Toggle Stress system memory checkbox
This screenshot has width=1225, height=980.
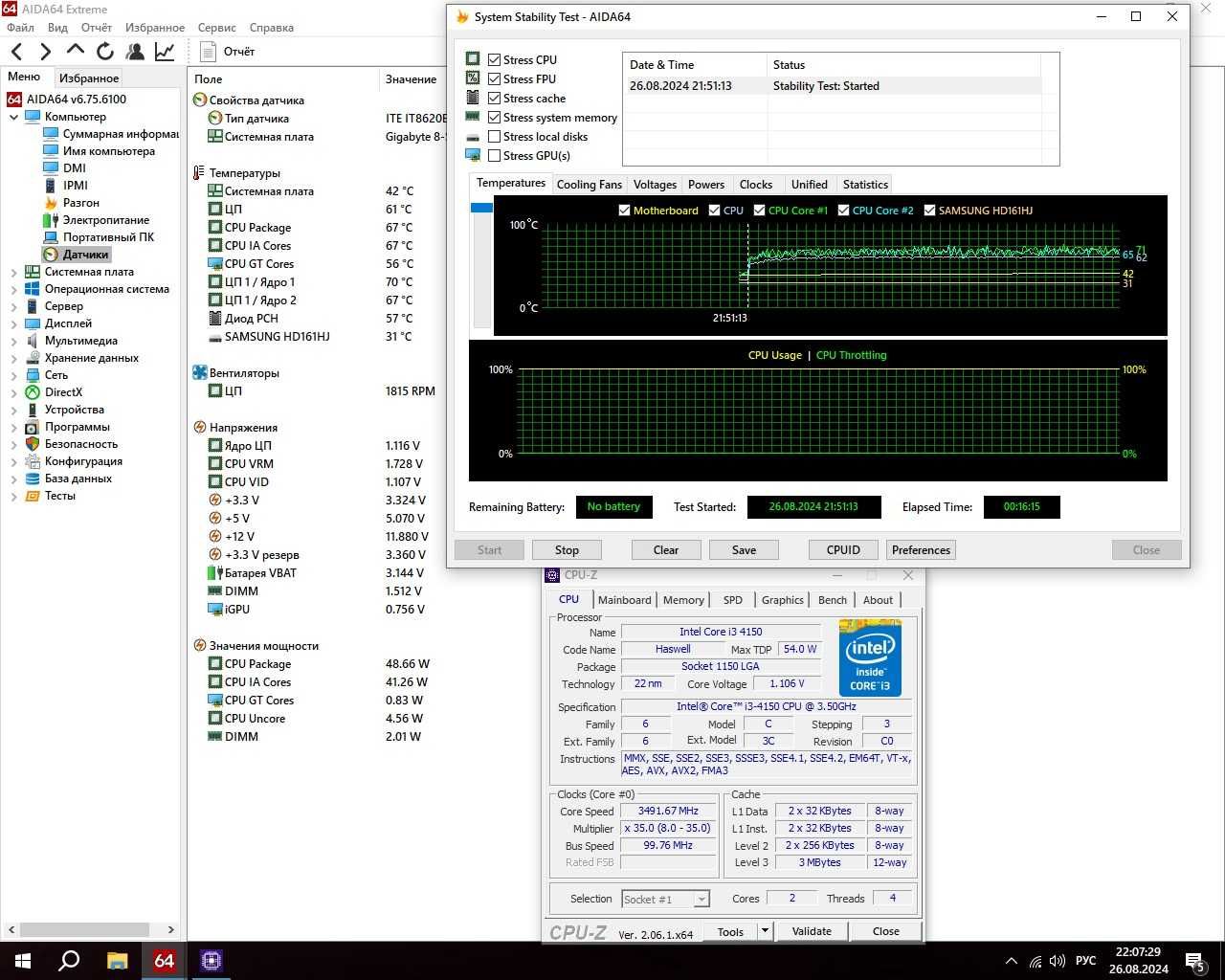(x=495, y=117)
